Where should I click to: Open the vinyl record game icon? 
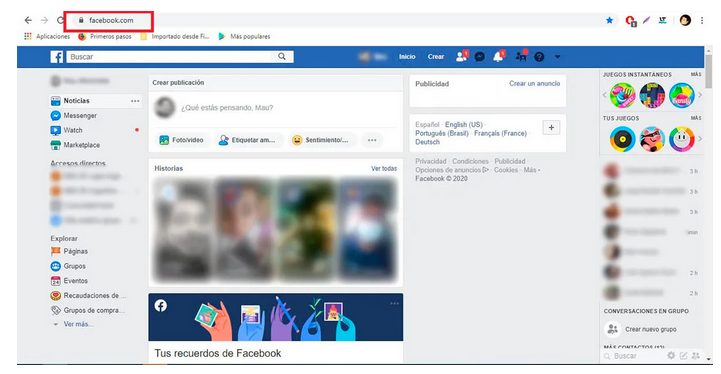(x=623, y=139)
